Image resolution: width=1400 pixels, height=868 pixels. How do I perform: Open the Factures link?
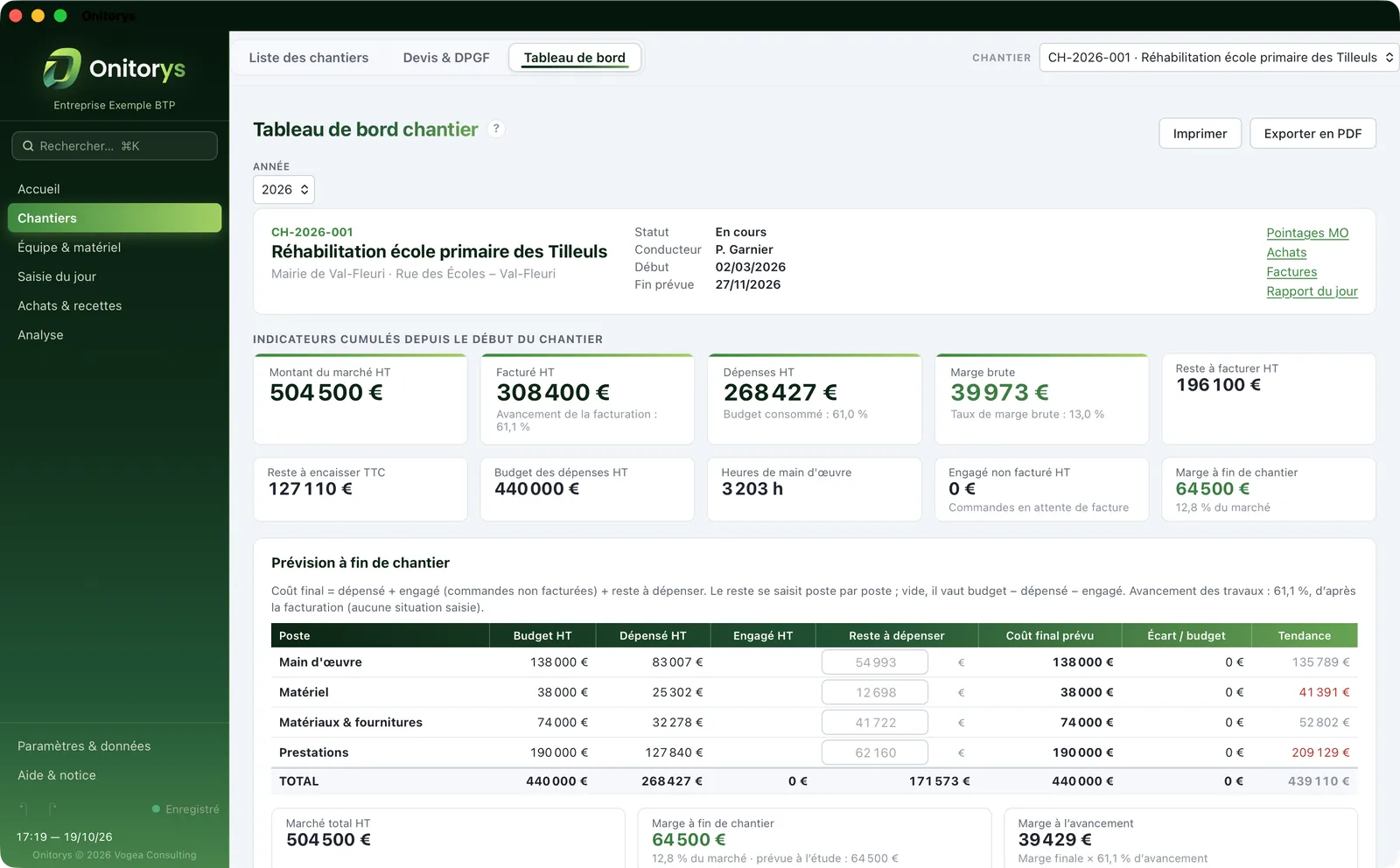[x=1291, y=272]
